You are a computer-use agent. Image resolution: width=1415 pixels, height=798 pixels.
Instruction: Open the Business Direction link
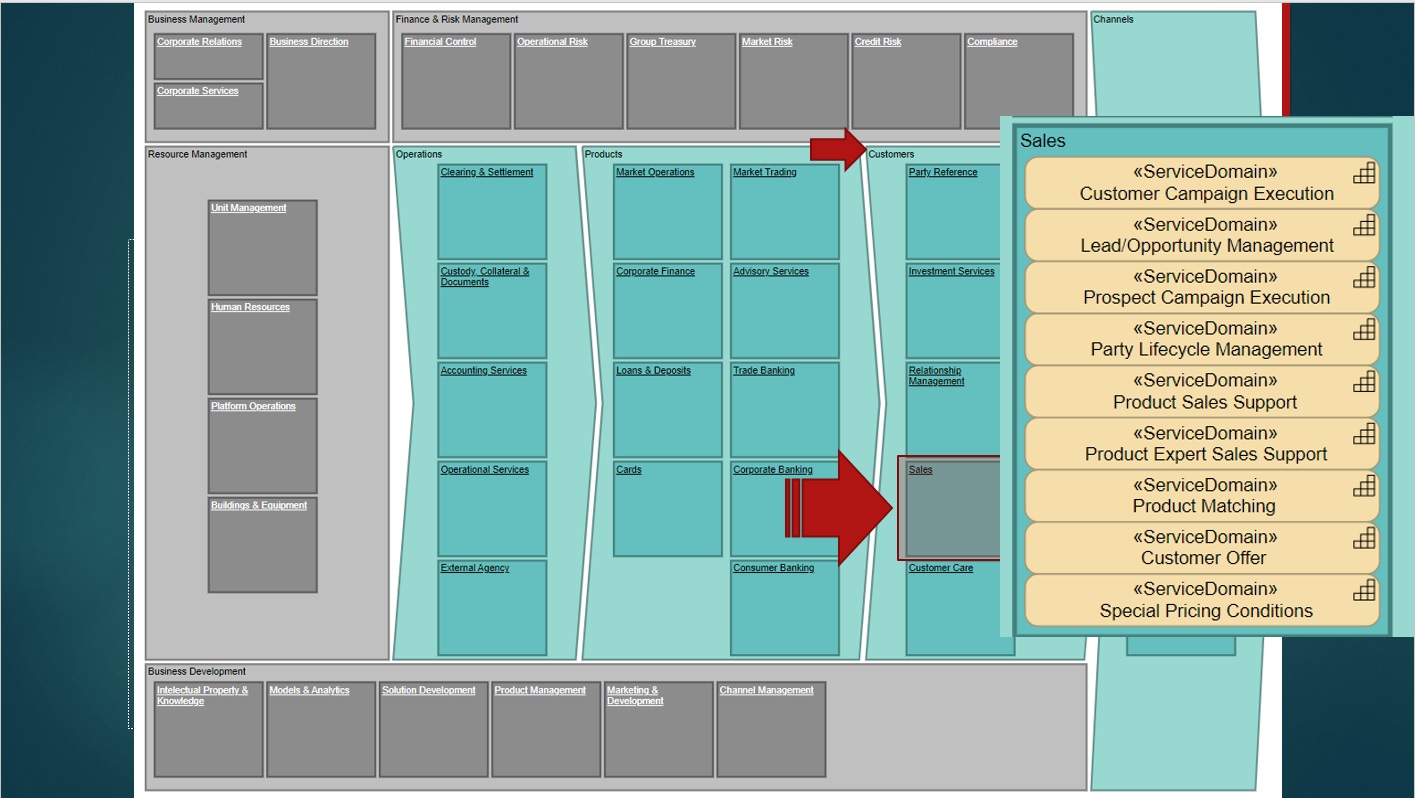click(309, 42)
